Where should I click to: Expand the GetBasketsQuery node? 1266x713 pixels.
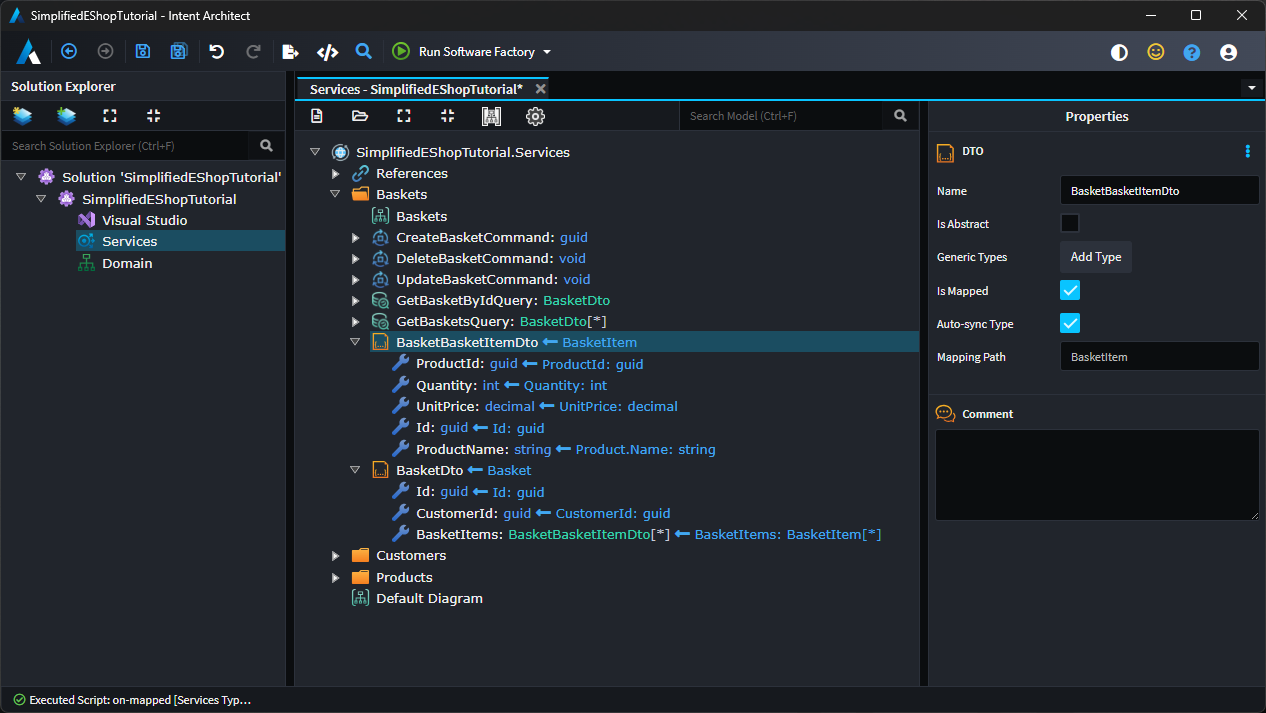coord(355,322)
